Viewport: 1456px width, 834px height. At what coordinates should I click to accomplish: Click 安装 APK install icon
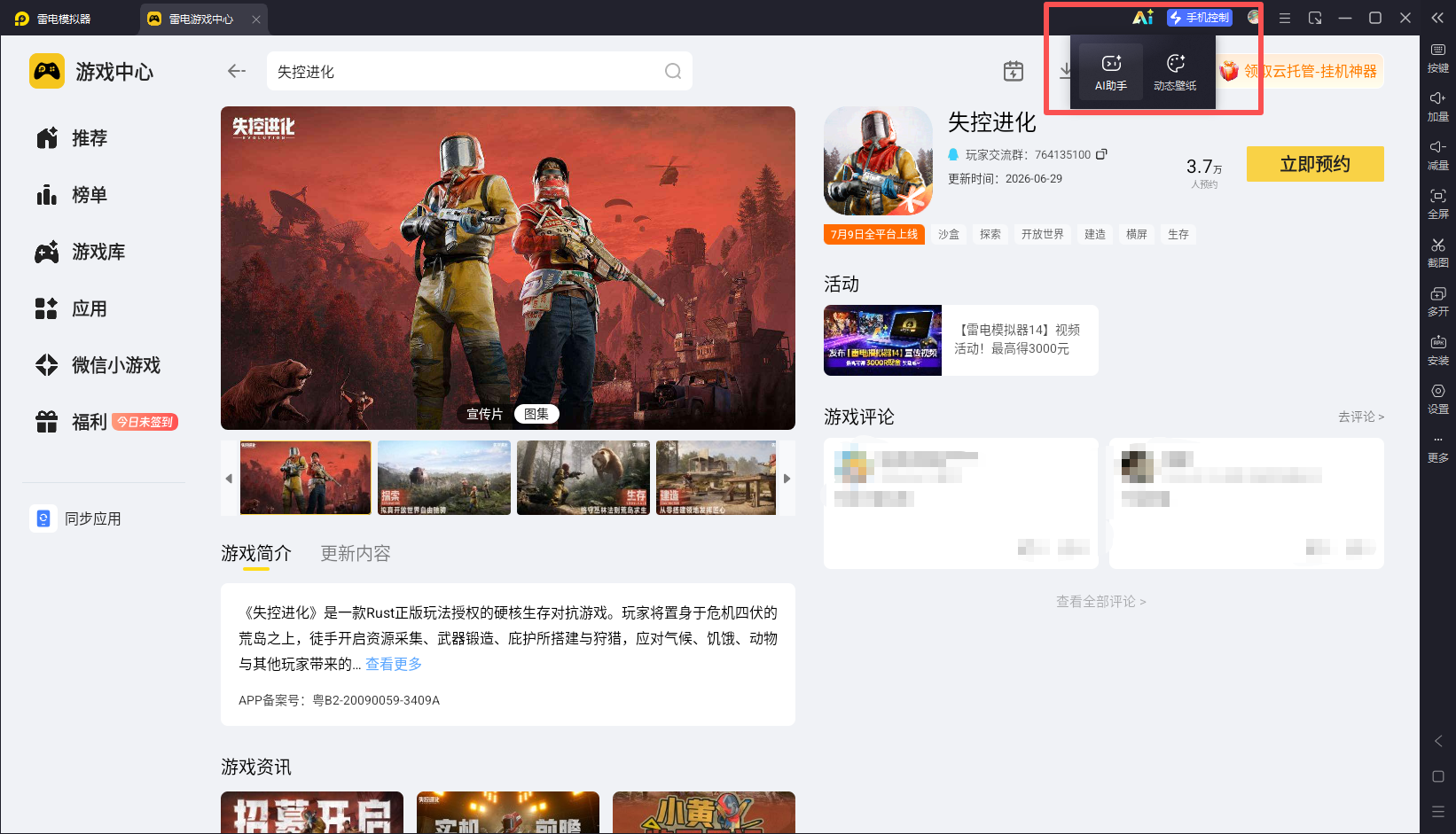pos(1437,350)
